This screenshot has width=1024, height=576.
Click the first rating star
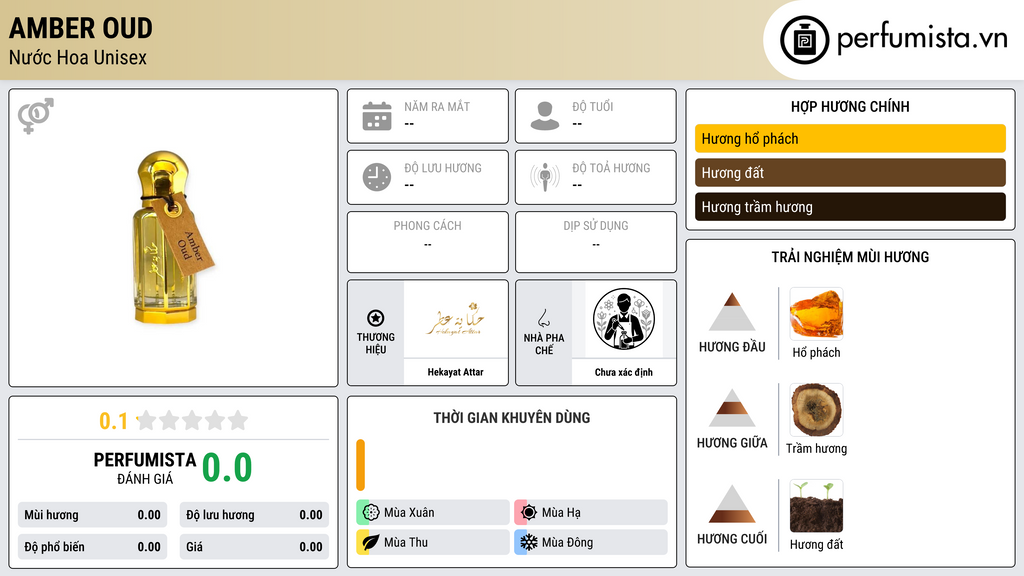146,420
